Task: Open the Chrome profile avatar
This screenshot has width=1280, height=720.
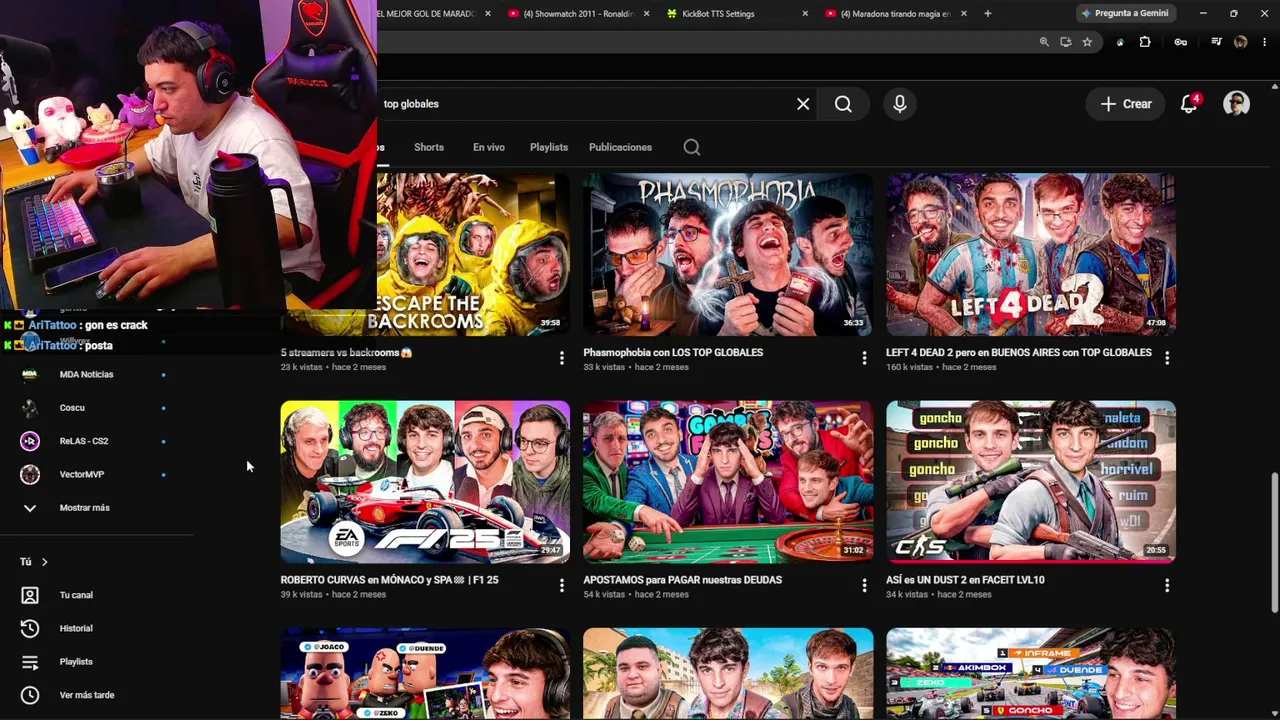Action: [1241, 42]
